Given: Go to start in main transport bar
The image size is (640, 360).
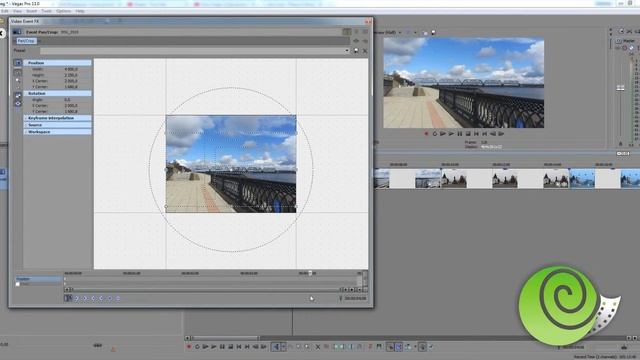Looking at the screenshot, I should click(x=239, y=347).
